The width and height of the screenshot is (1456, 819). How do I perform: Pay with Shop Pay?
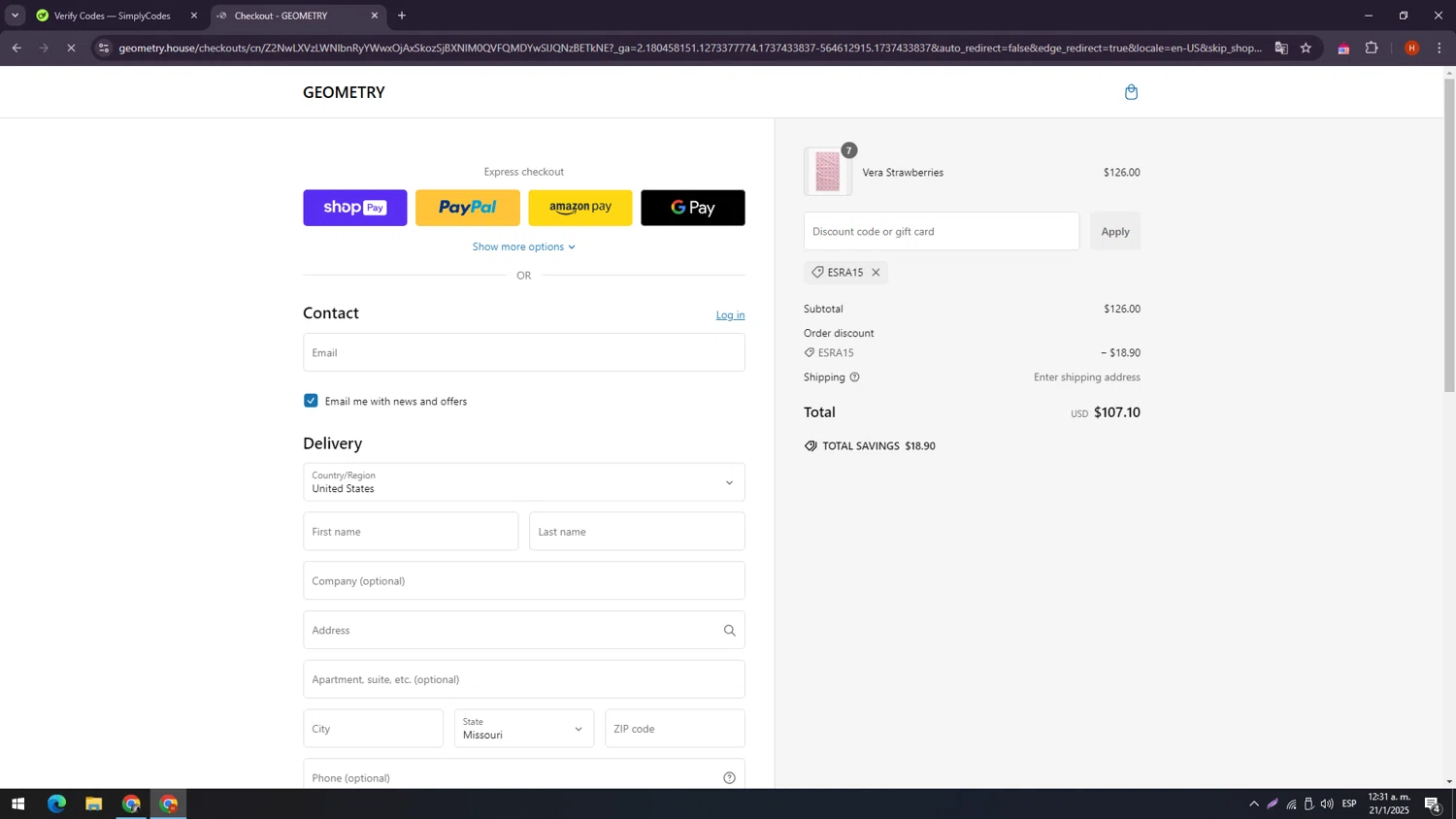pyautogui.click(x=355, y=208)
